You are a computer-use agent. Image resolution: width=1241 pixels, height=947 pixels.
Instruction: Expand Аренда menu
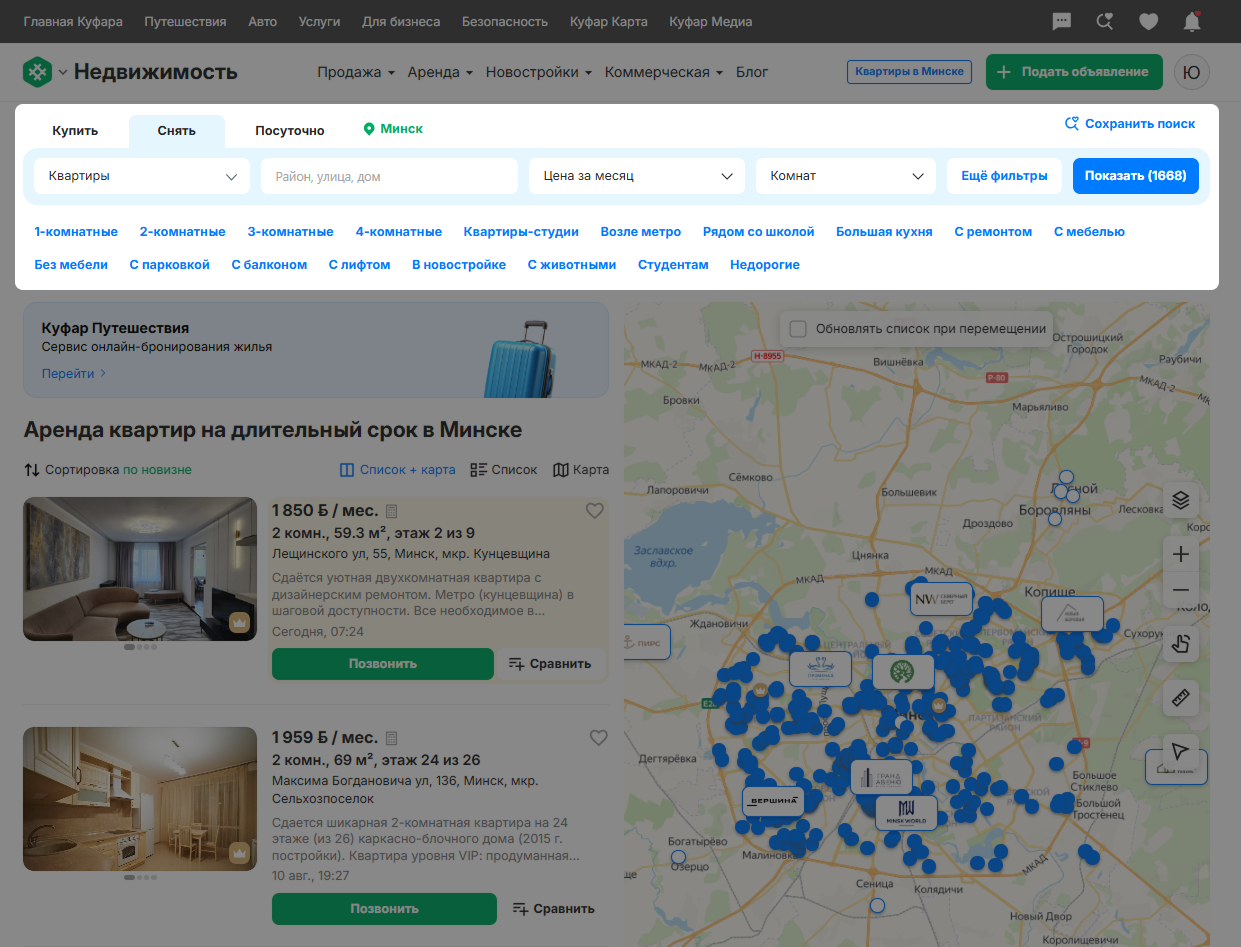click(441, 72)
